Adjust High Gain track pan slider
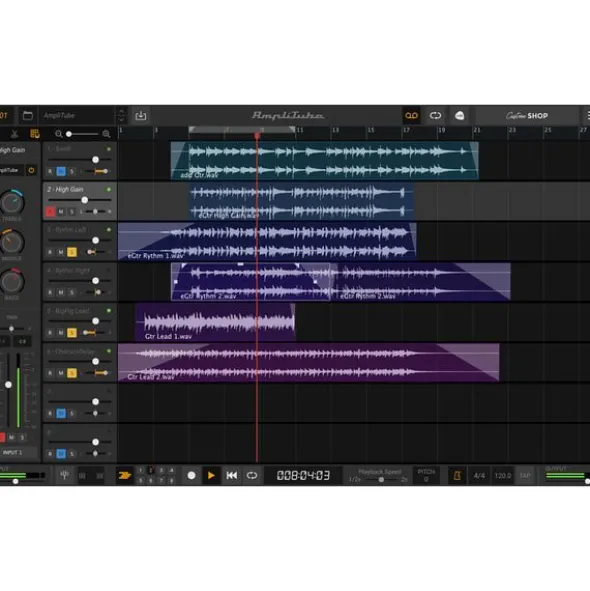The image size is (590, 591). pos(96,212)
